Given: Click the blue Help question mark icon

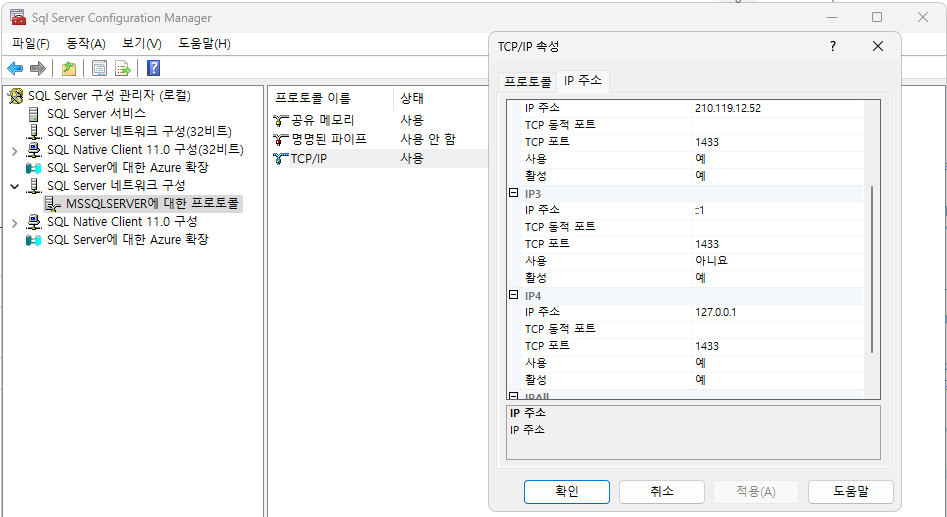Looking at the screenshot, I should pyautogui.click(x=153, y=68).
